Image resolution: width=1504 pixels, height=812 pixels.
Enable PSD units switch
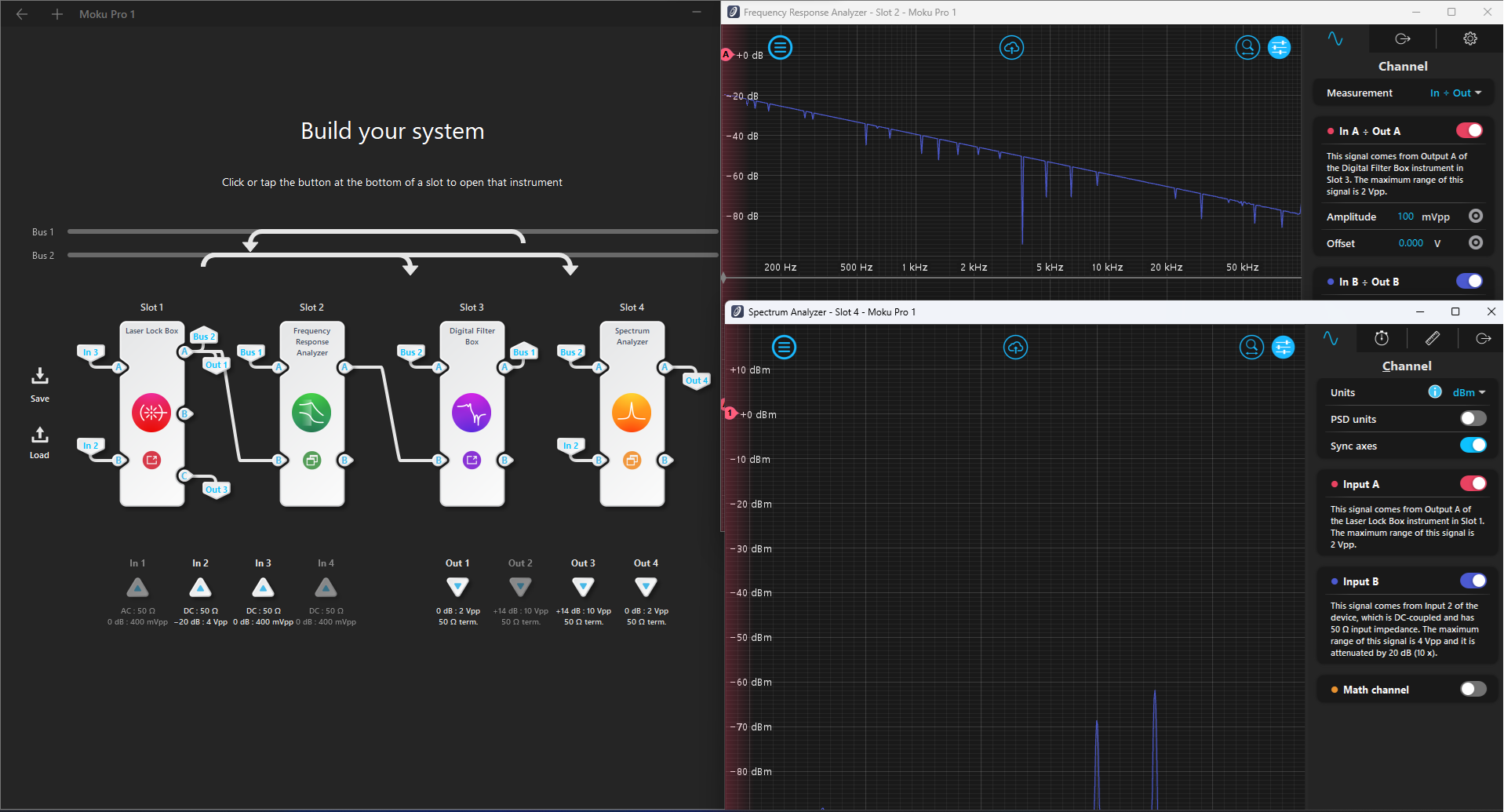point(1473,418)
